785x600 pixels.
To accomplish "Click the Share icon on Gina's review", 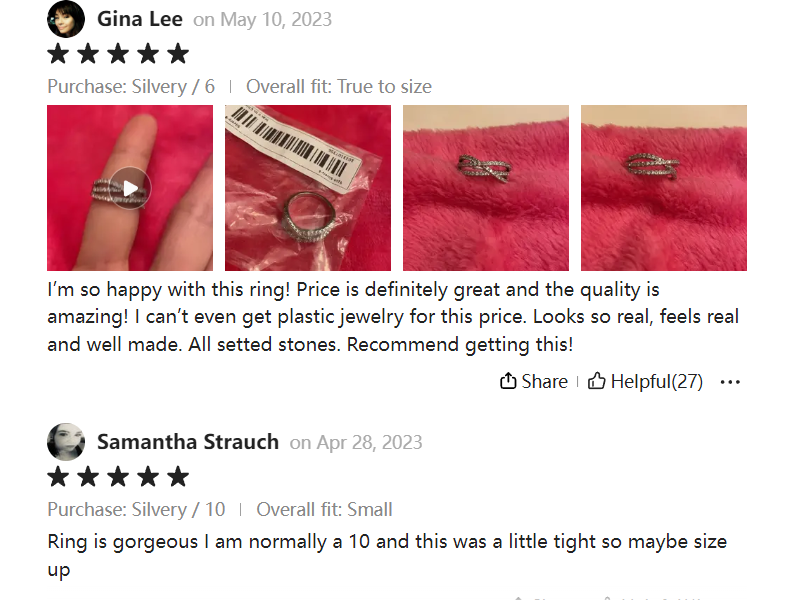I will pyautogui.click(x=508, y=381).
